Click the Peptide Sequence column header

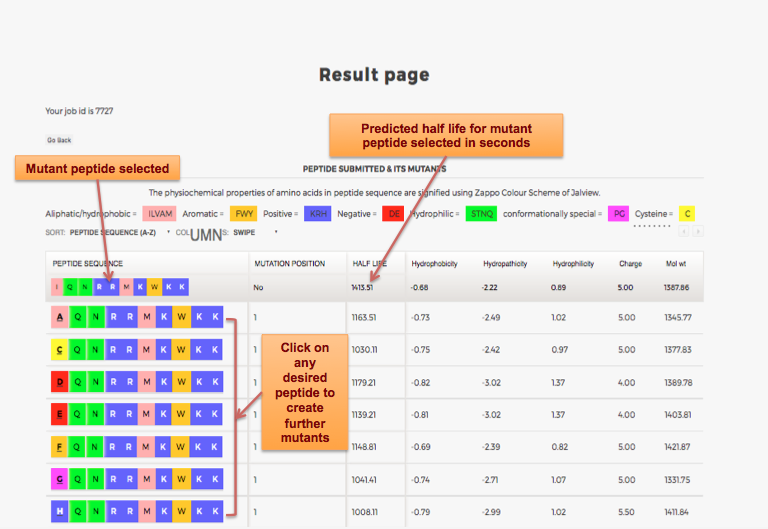[88, 264]
